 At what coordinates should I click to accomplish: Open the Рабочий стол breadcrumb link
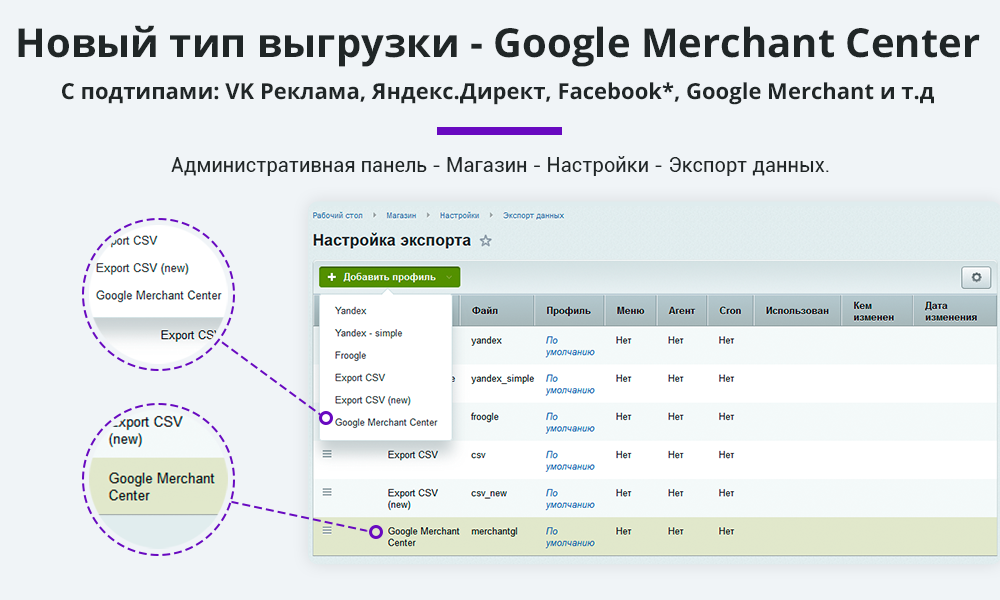click(337, 215)
